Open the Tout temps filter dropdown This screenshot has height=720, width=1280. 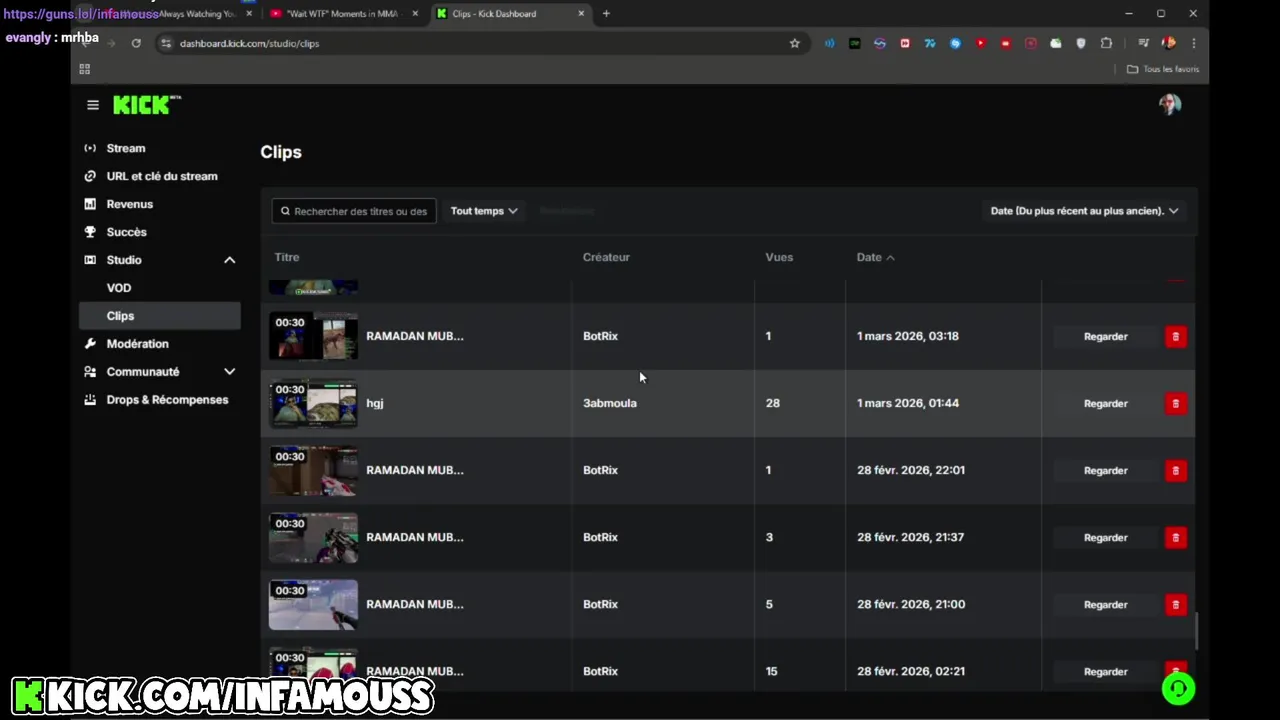click(484, 211)
